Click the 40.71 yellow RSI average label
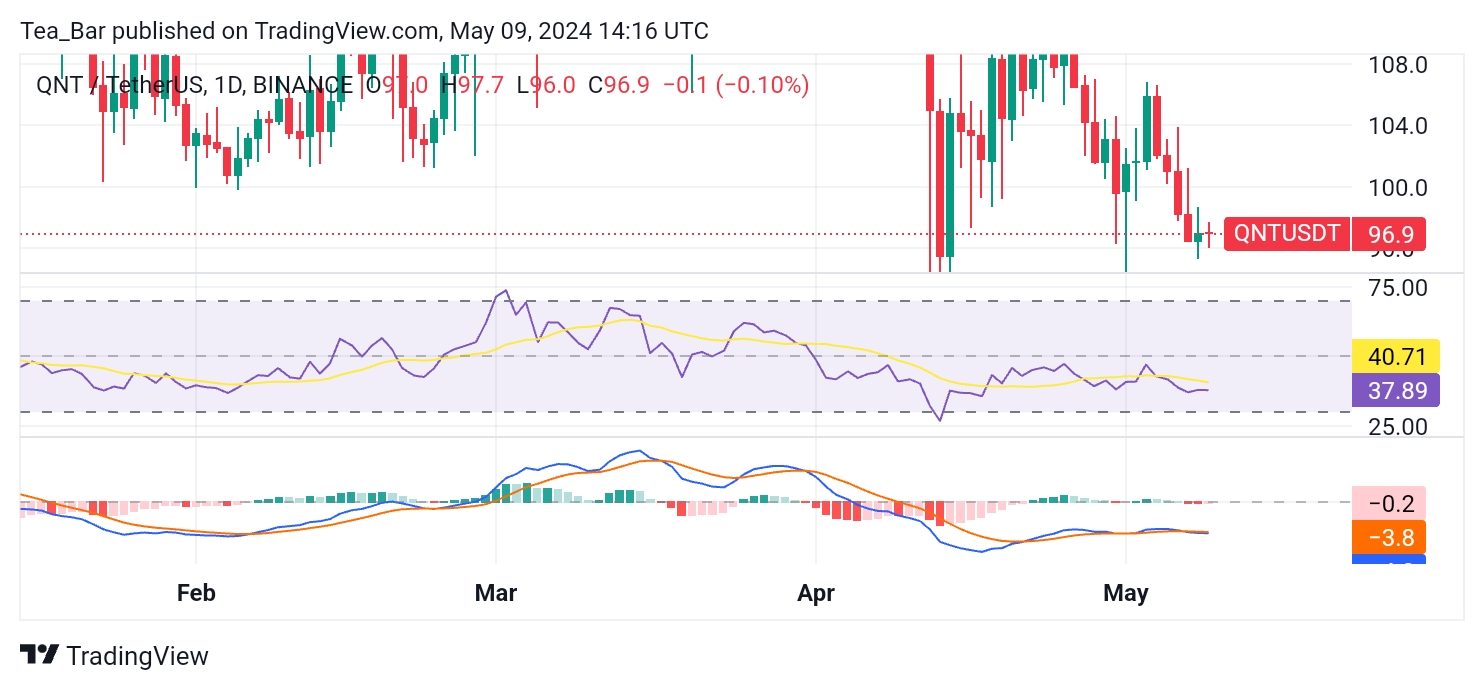Image resolution: width=1484 pixels, height=690 pixels. (1396, 356)
